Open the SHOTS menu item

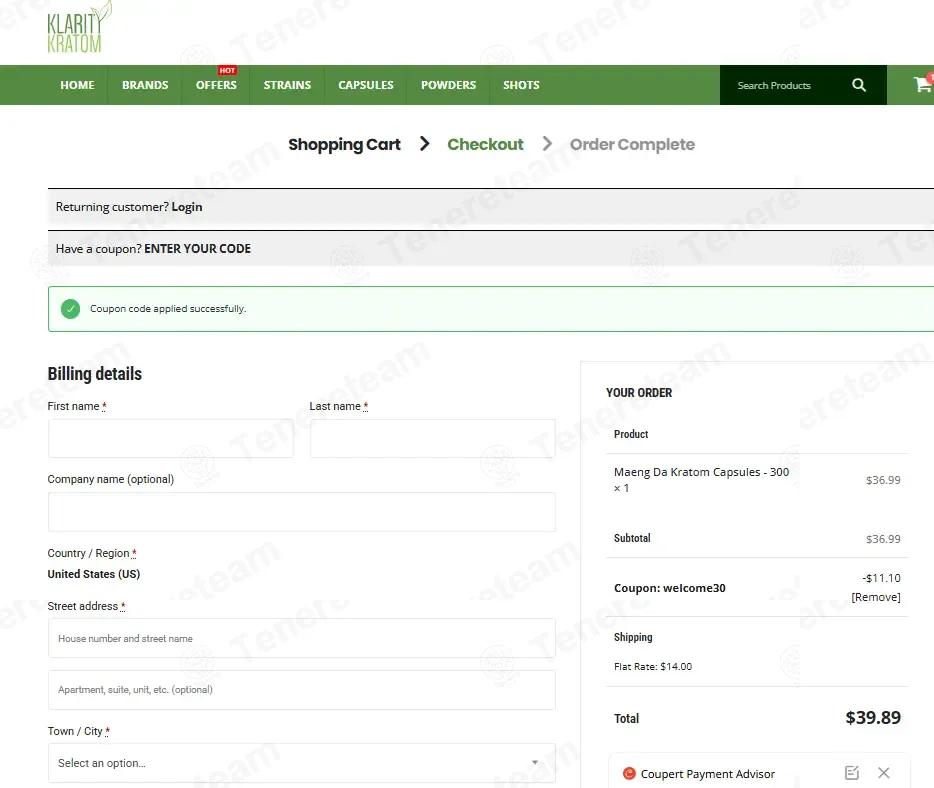click(x=521, y=85)
